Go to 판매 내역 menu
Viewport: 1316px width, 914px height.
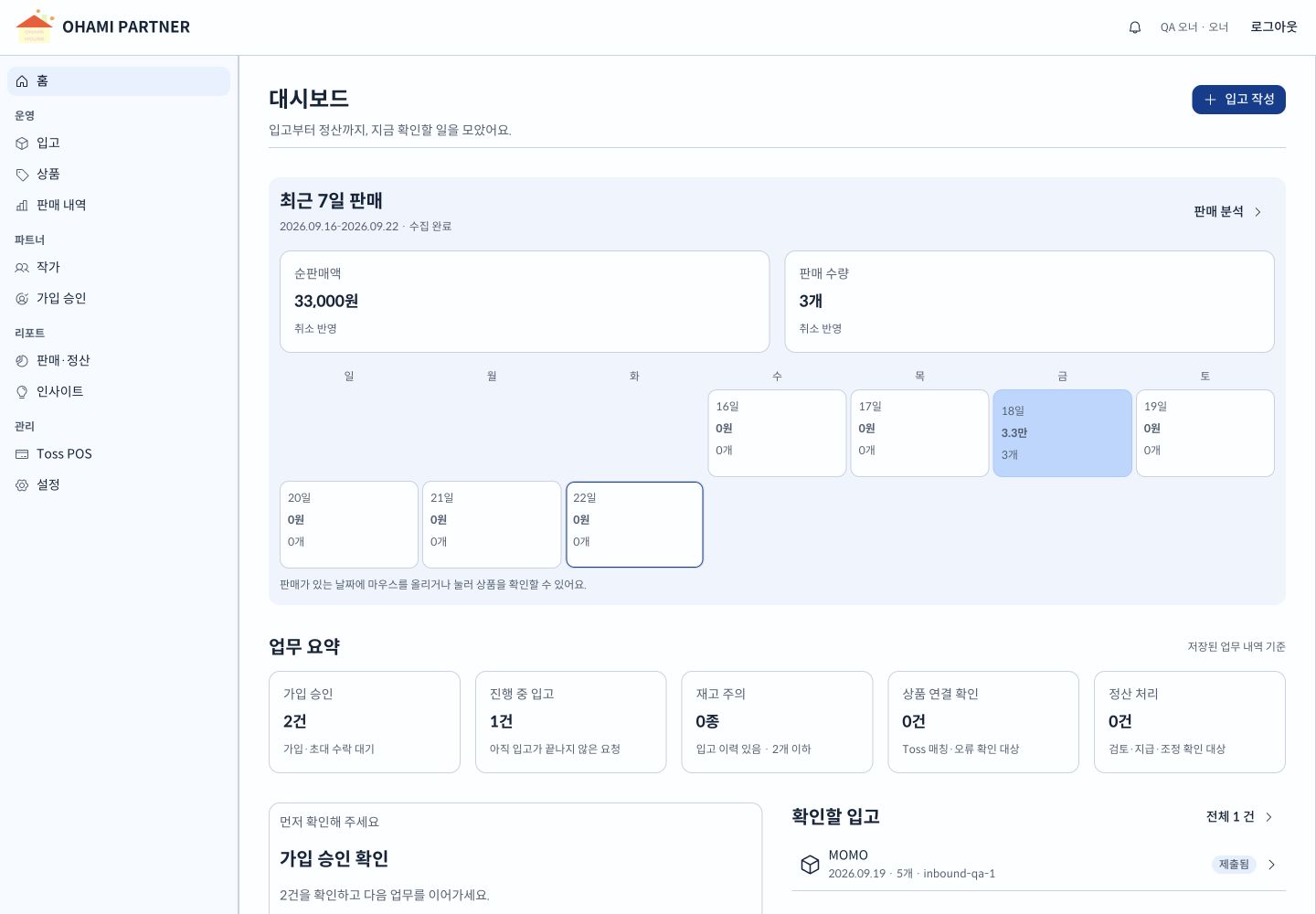[119, 206]
